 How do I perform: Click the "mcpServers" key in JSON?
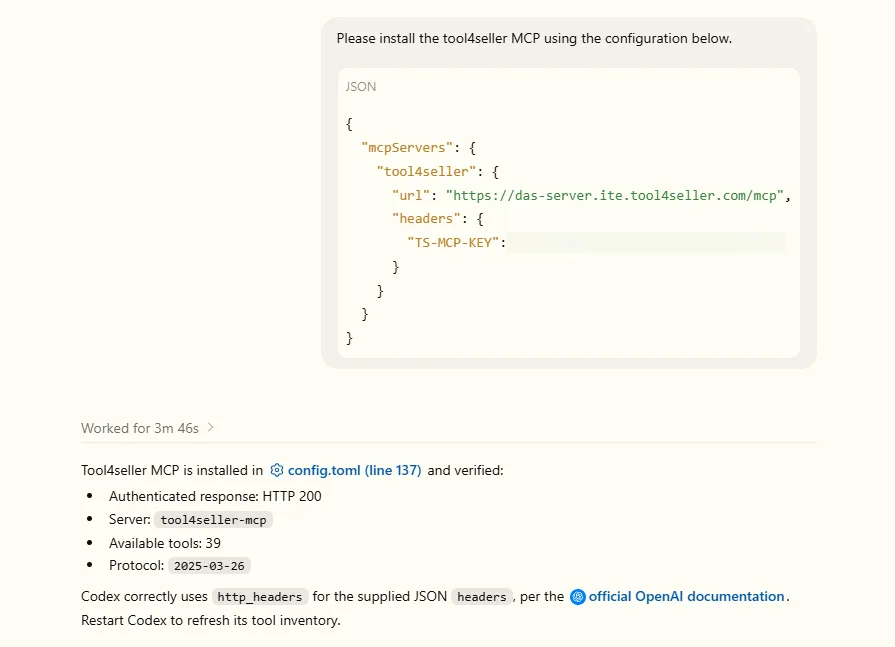pyautogui.click(x=407, y=148)
